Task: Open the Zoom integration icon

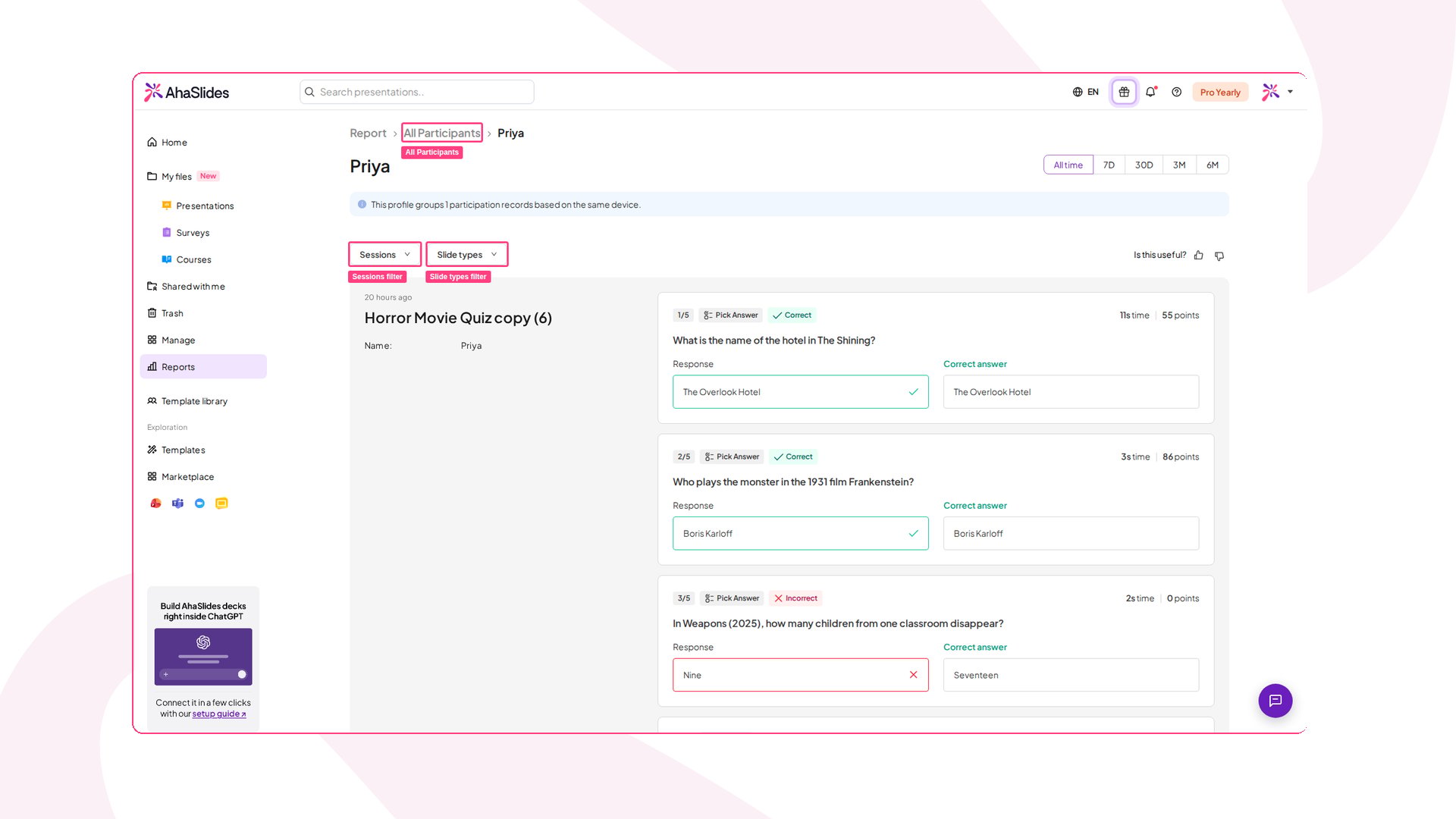Action: [x=199, y=504]
